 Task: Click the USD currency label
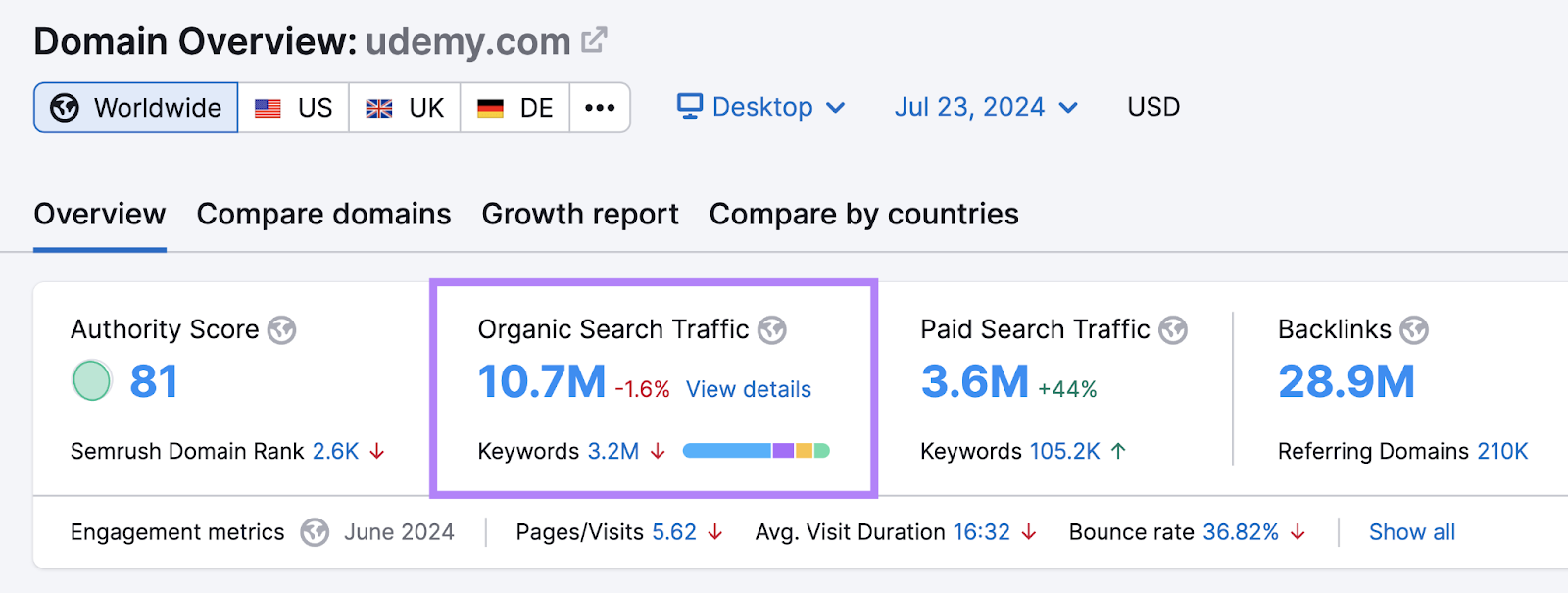point(1153,107)
